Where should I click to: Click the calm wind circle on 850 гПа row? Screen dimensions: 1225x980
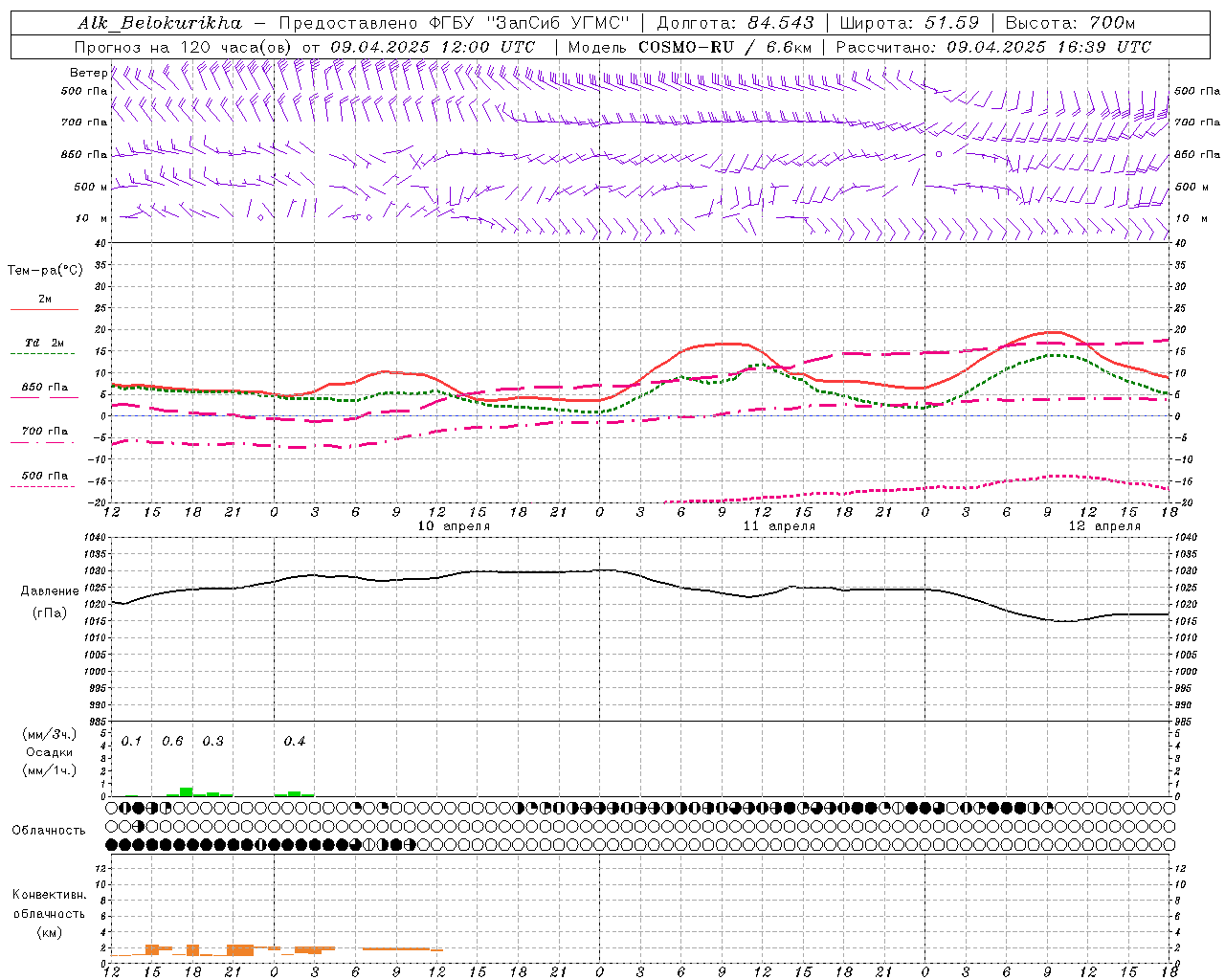tap(939, 153)
